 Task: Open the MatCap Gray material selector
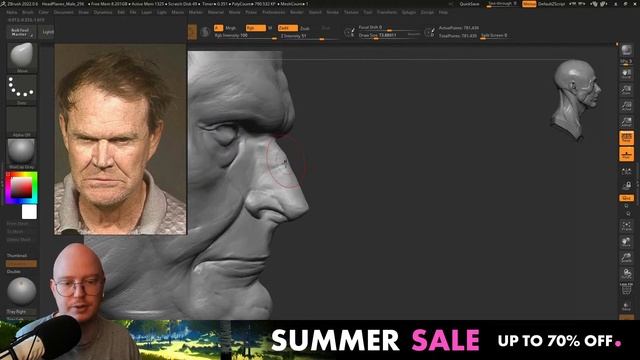[22, 153]
